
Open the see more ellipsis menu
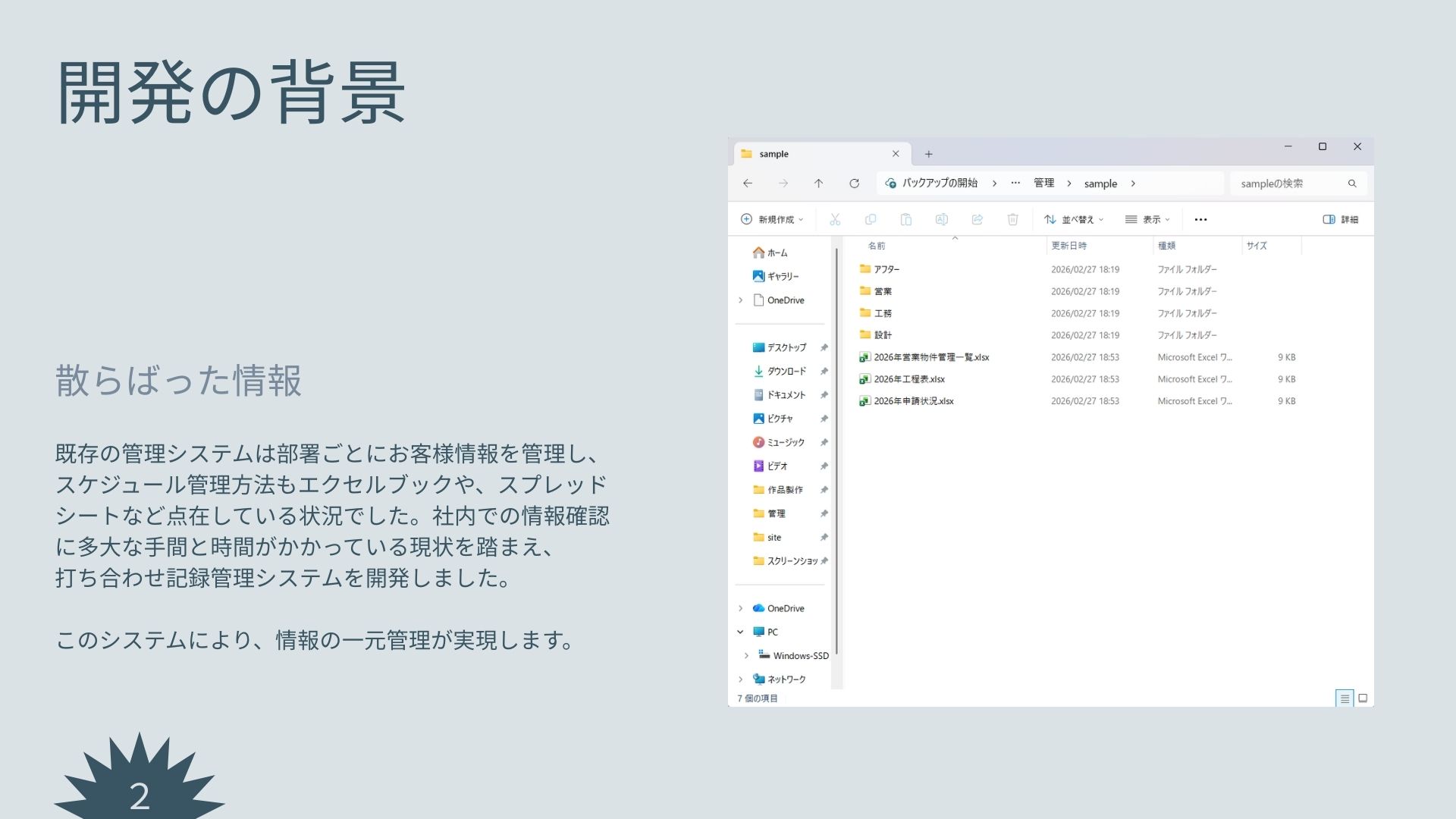(1200, 220)
